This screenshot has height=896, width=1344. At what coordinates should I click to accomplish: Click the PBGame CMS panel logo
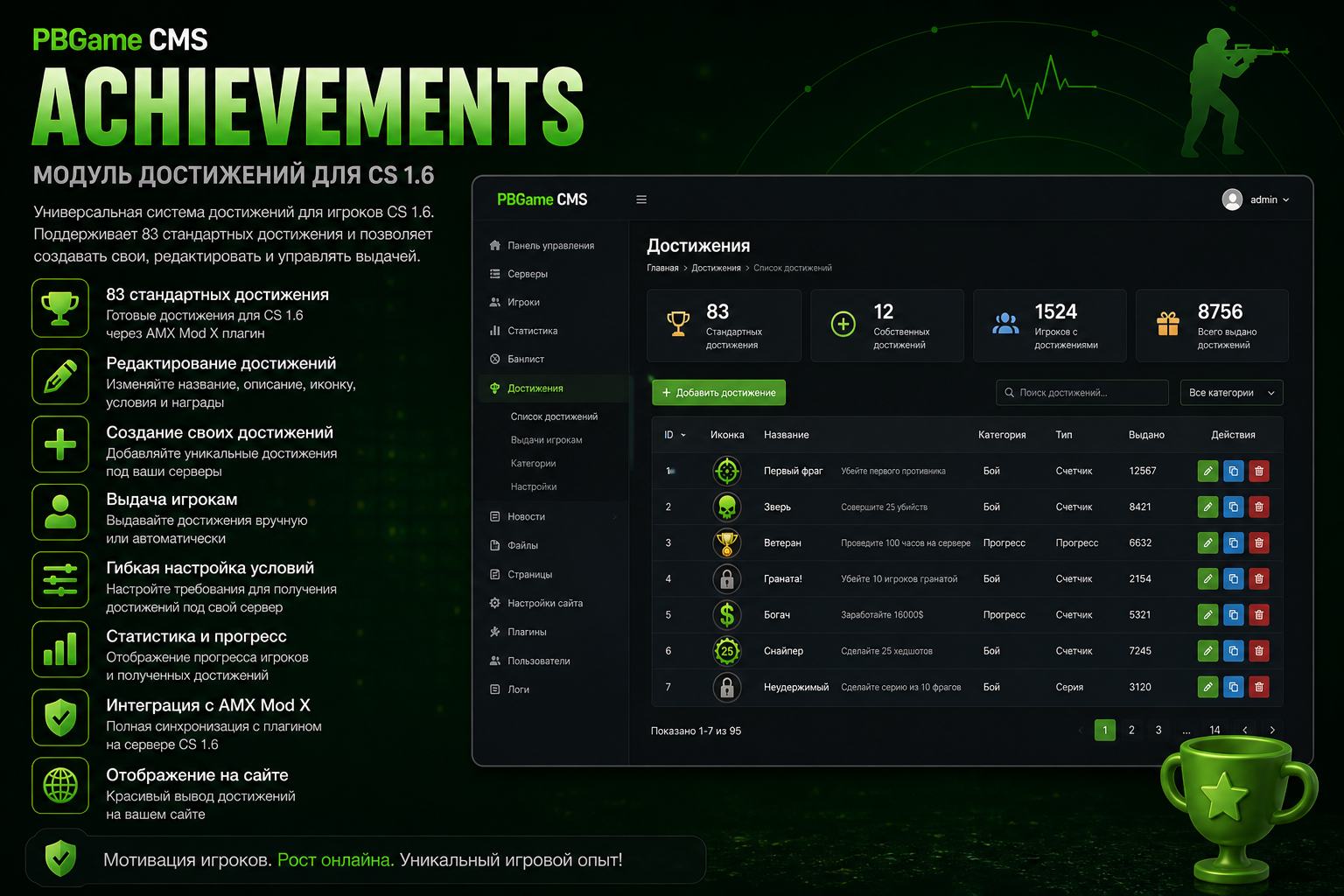tap(542, 199)
